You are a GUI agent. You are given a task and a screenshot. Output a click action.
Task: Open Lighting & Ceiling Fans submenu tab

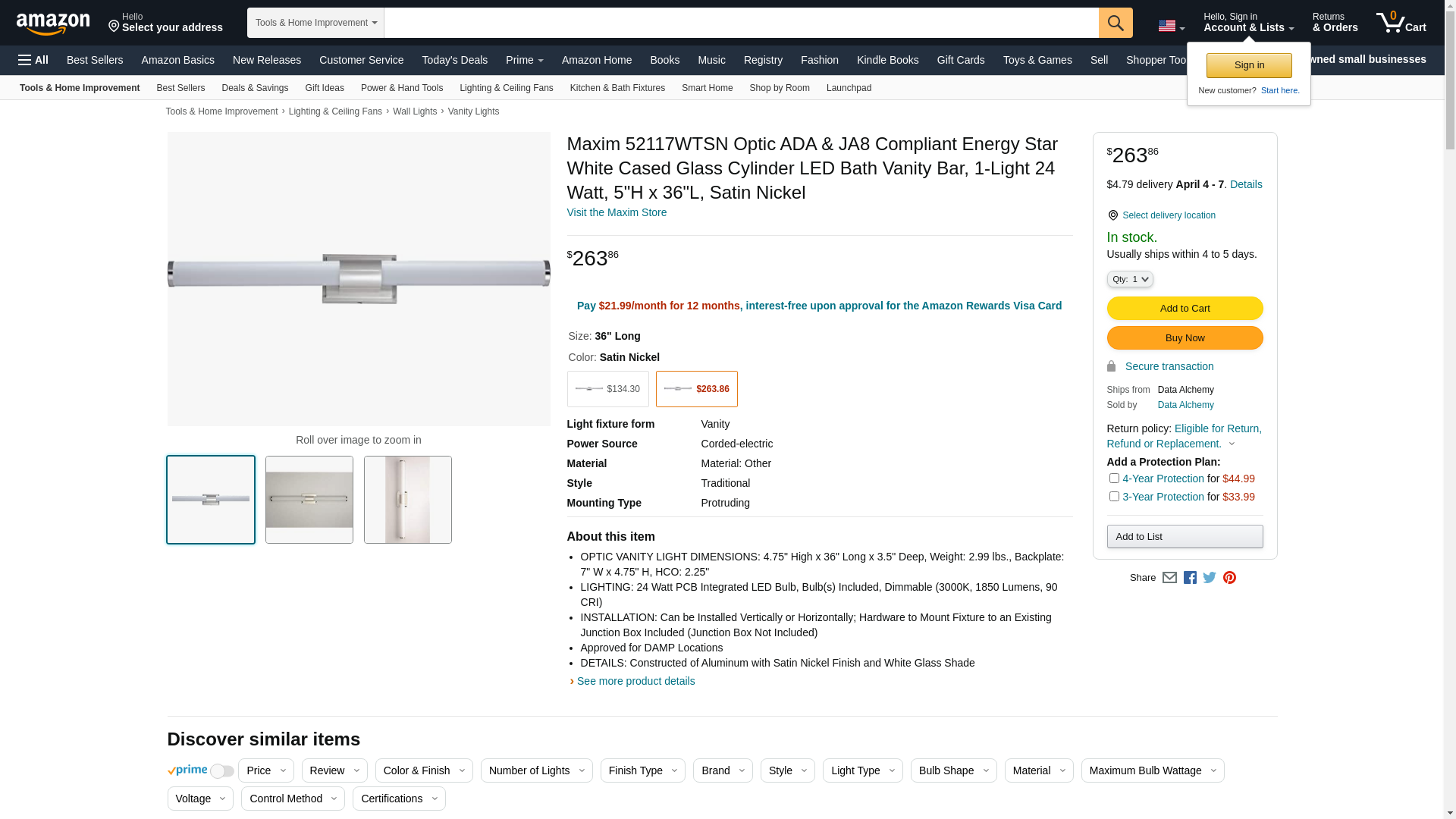click(x=506, y=88)
